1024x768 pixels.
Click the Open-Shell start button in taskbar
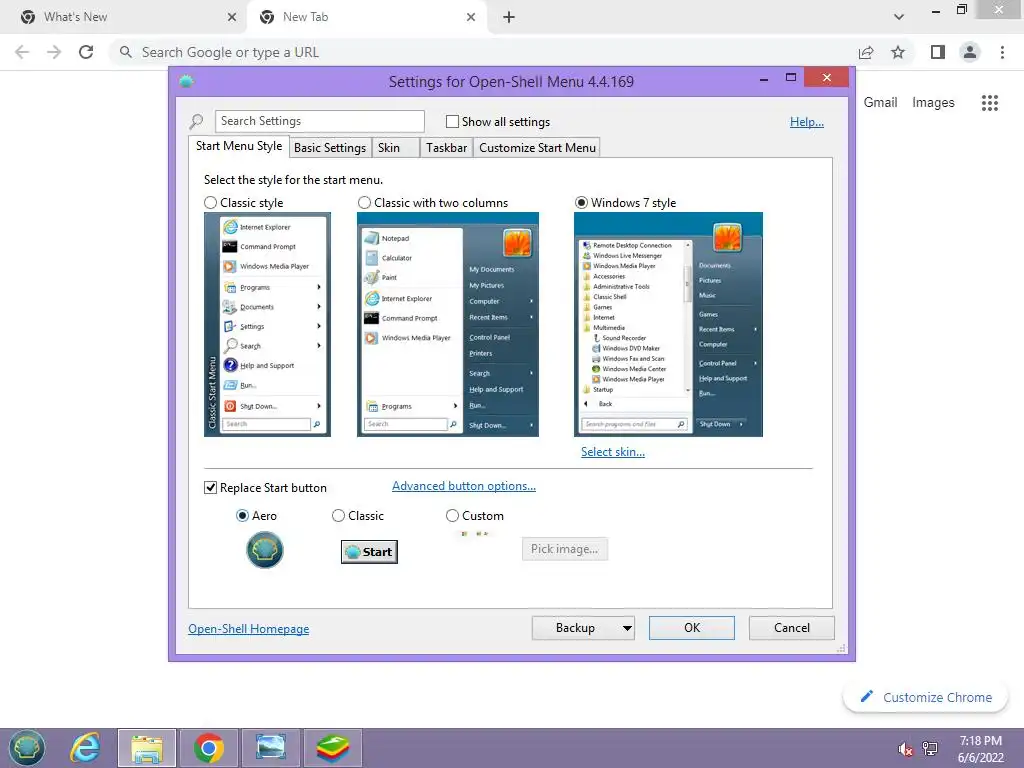pyautogui.click(x=27, y=748)
